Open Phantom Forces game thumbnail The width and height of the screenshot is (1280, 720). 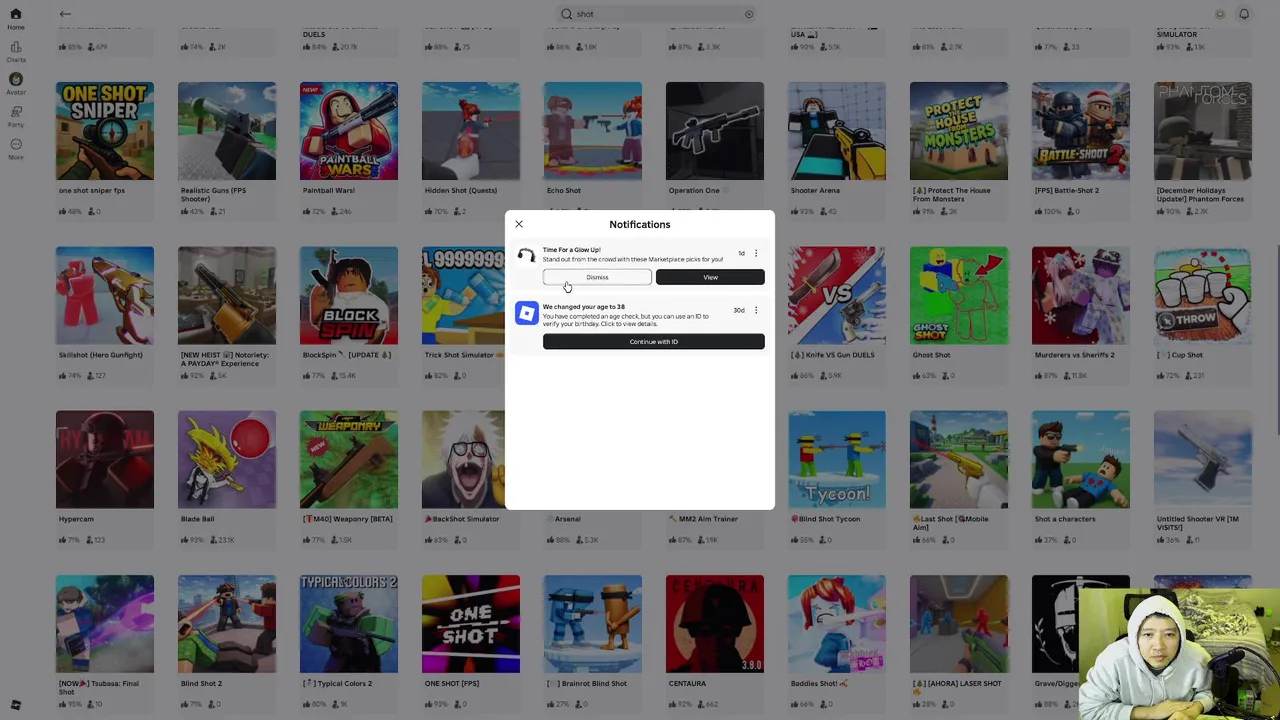(x=1203, y=131)
